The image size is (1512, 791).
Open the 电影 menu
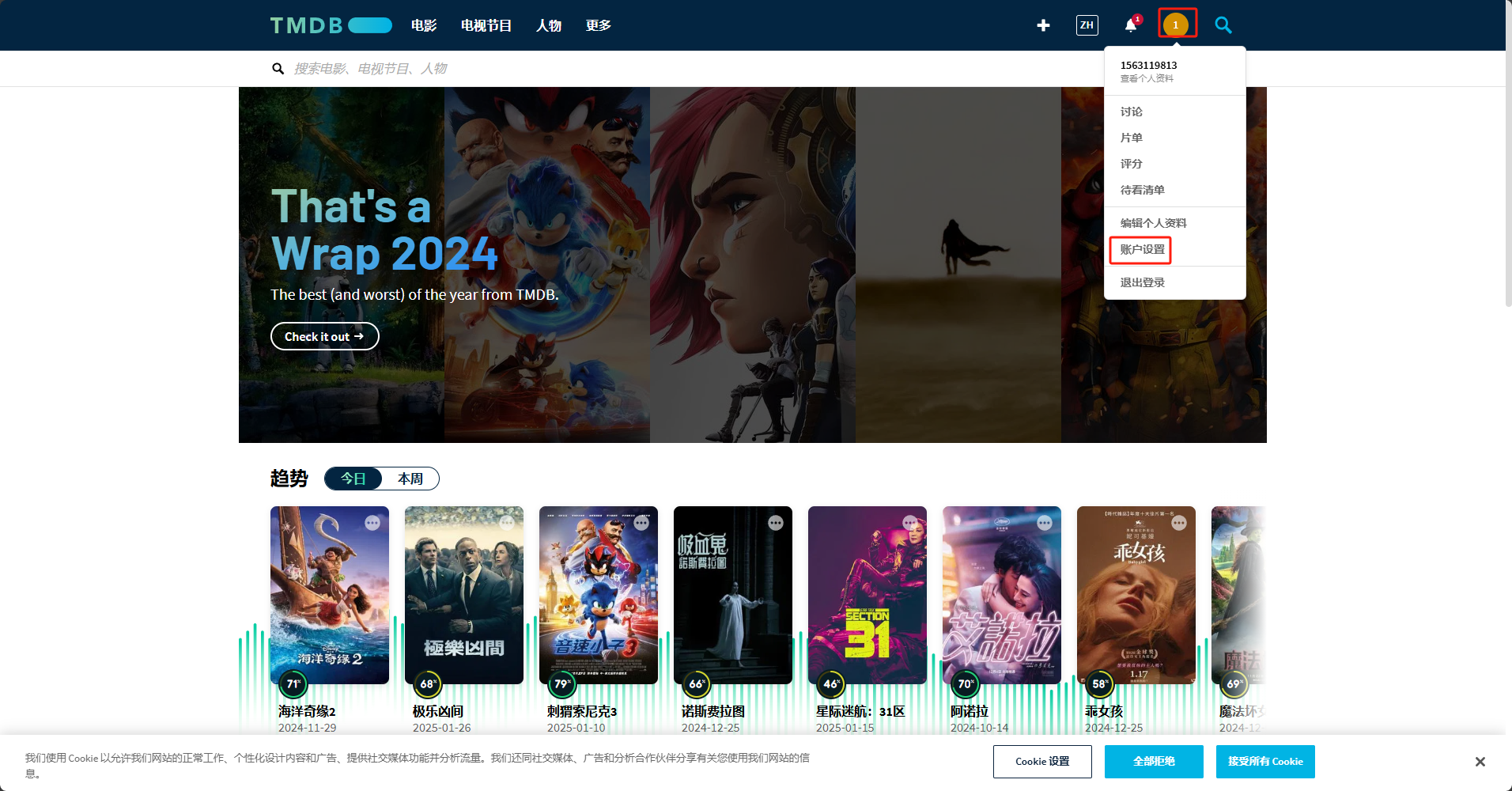point(424,25)
